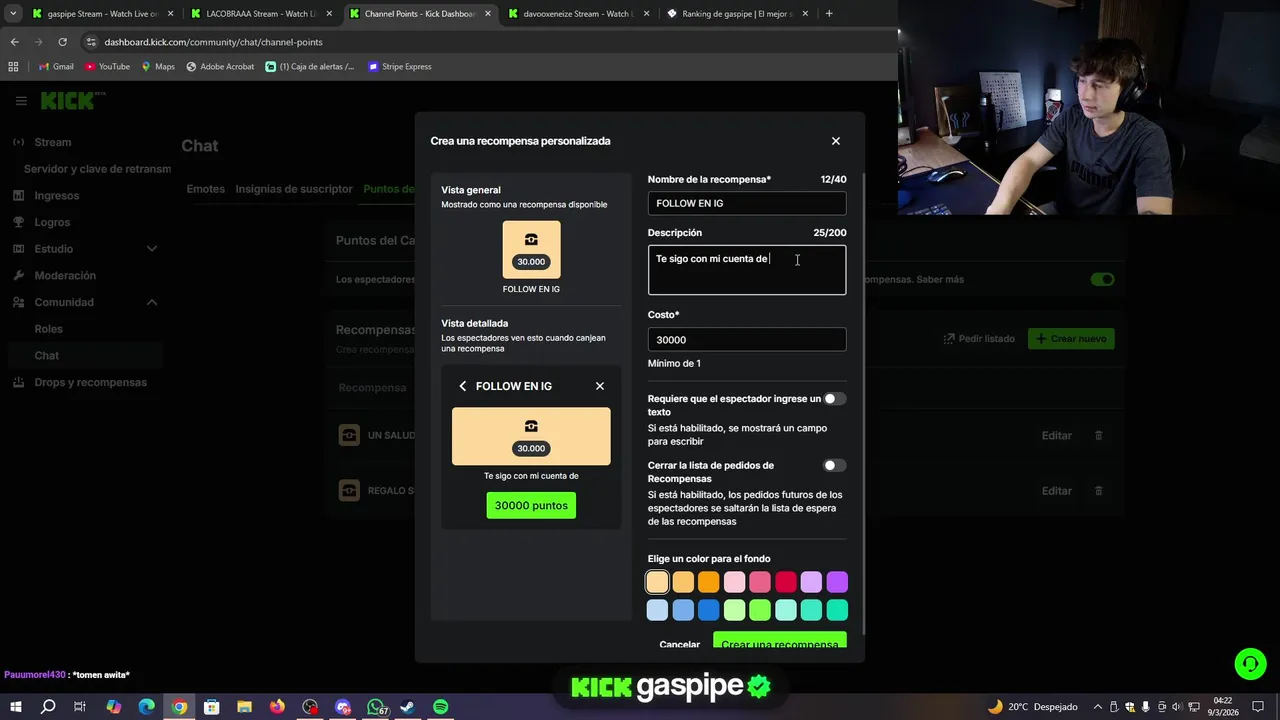This screenshot has width=1280, height=720.
Task: Open the Maps bookmark
Action: coord(158,67)
